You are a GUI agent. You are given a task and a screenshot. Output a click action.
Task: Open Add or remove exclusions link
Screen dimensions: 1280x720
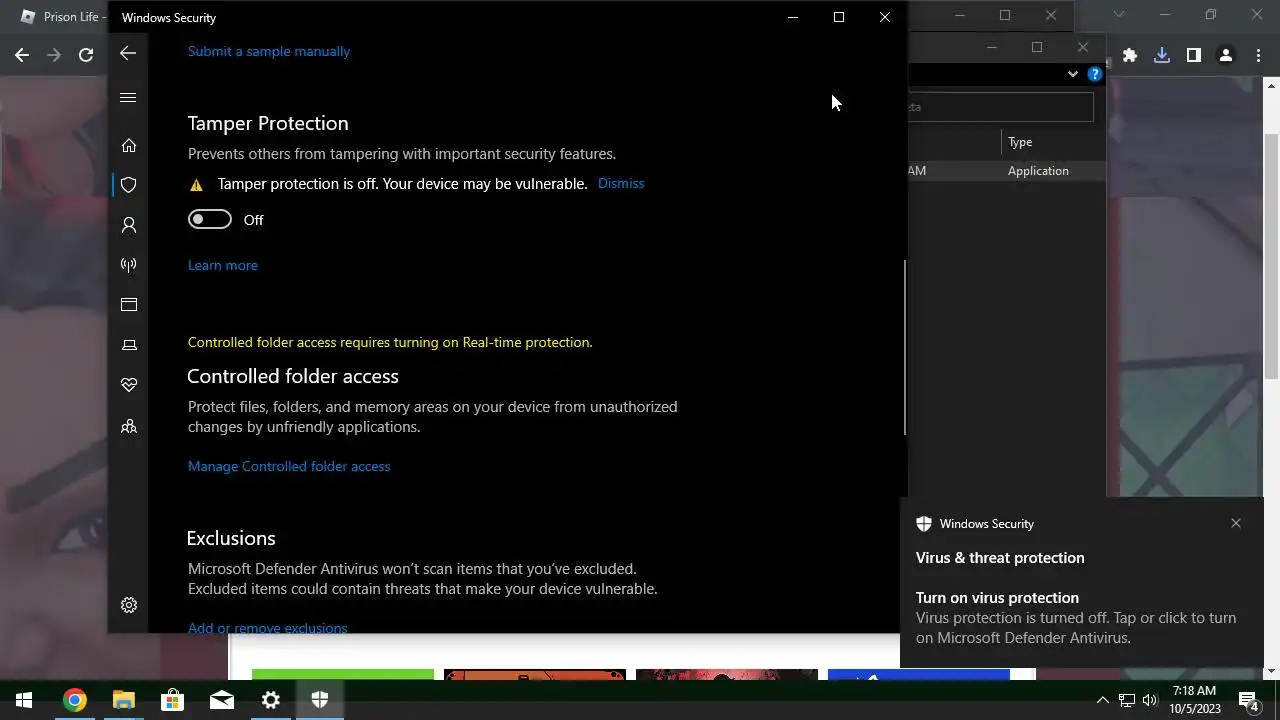[268, 627]
